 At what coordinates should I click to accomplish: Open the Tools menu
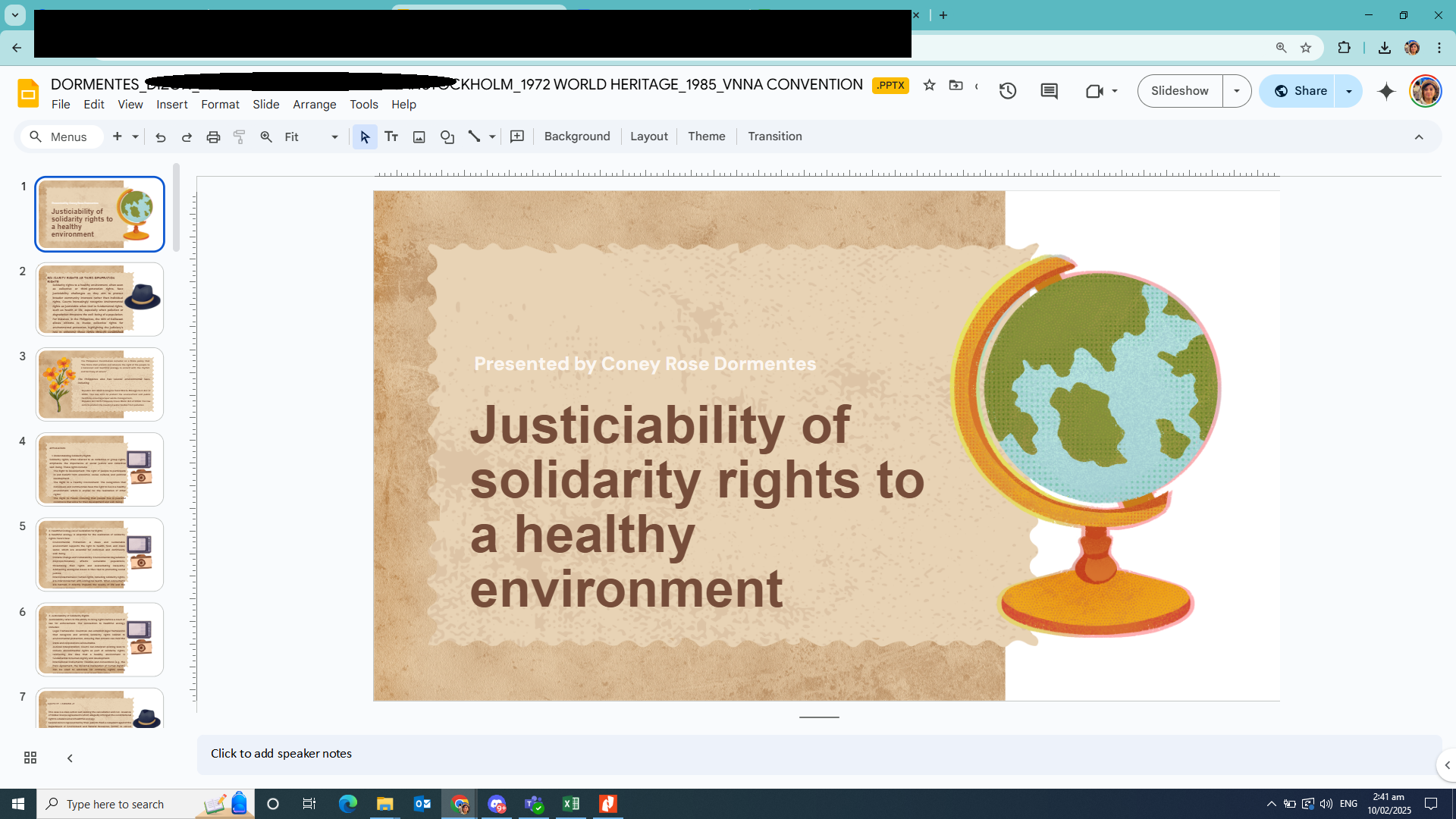pyautogui.click(x=363, y=104)
